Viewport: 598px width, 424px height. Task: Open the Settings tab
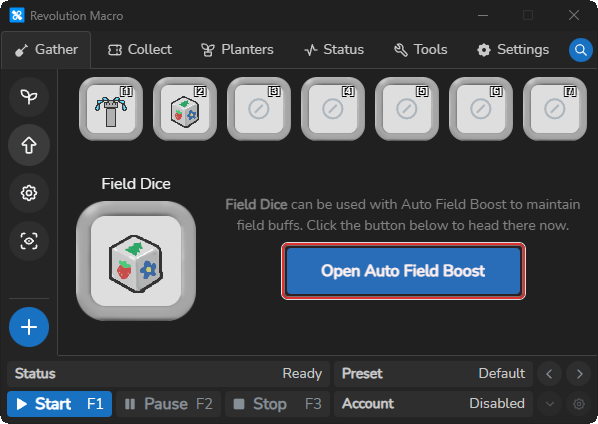point(513,50)
